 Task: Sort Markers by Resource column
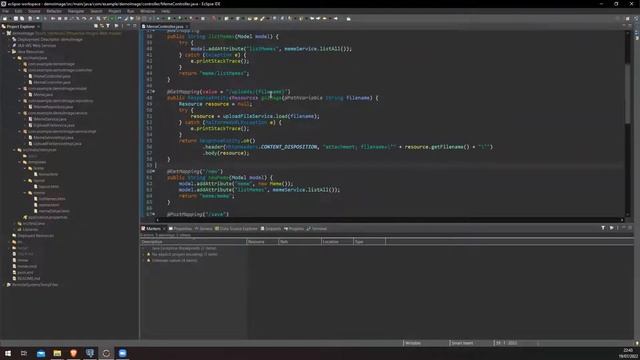[262, 242]
